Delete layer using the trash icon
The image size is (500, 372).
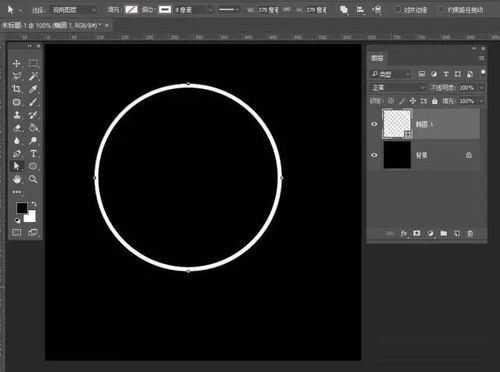point(470,234)
